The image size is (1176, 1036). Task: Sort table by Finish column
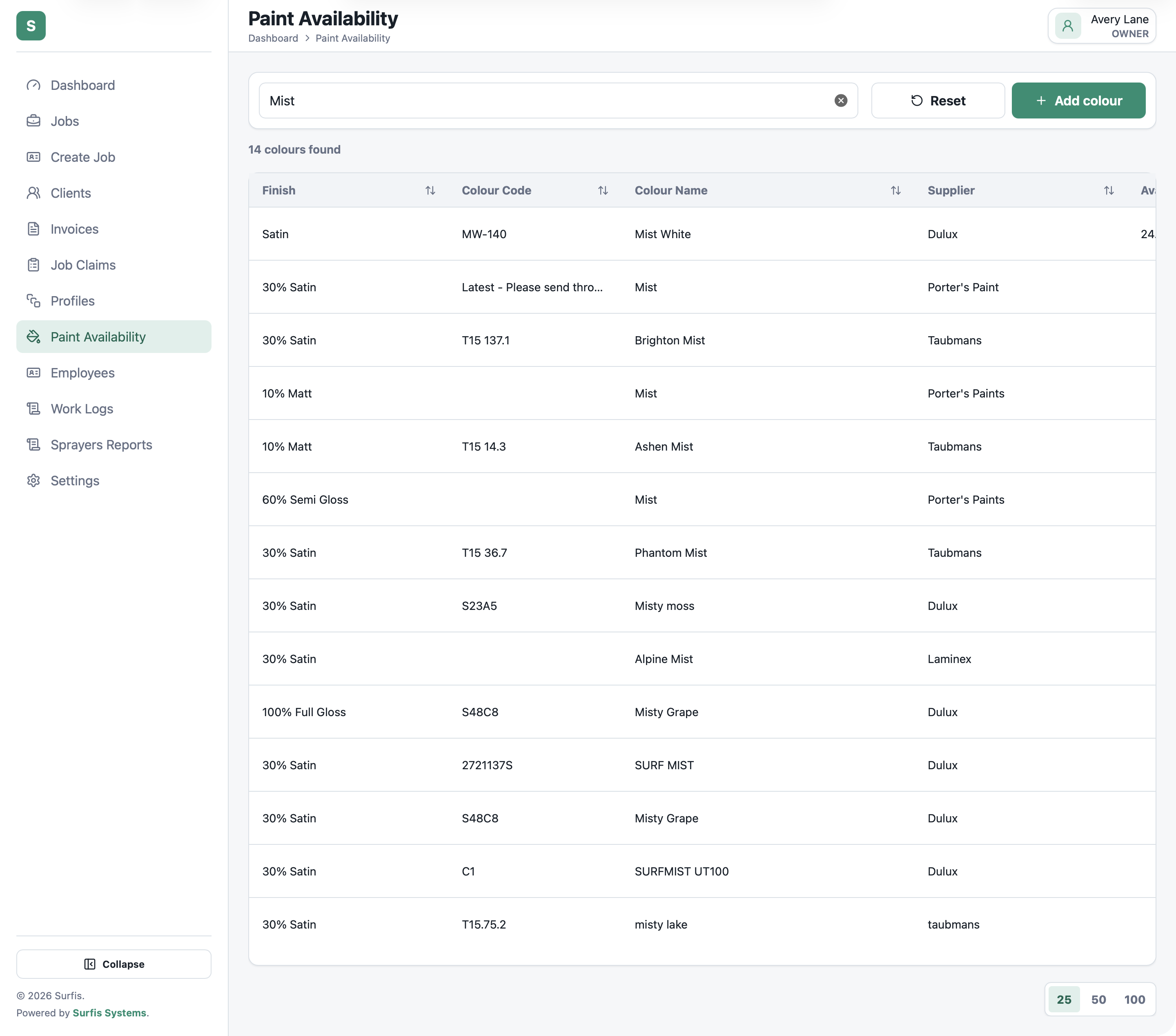coord(430,190)
